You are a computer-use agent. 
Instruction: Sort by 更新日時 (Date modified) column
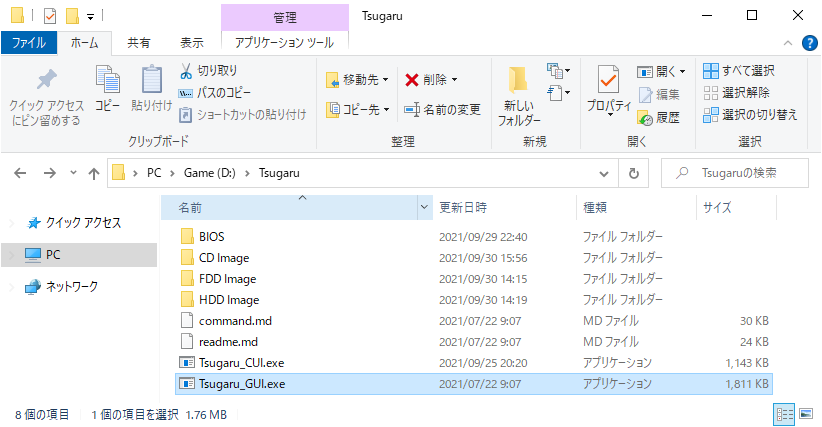504,207
